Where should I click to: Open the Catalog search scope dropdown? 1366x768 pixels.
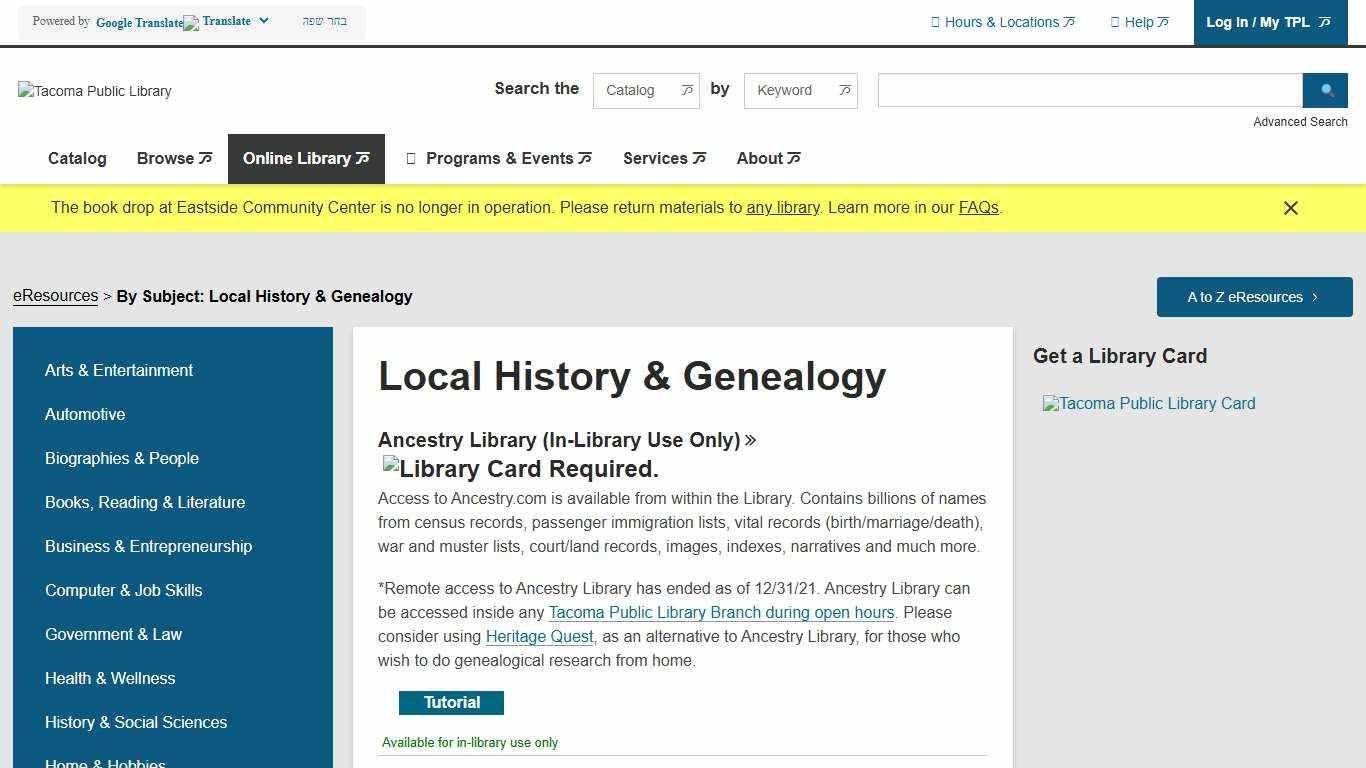tap(646, 90)
